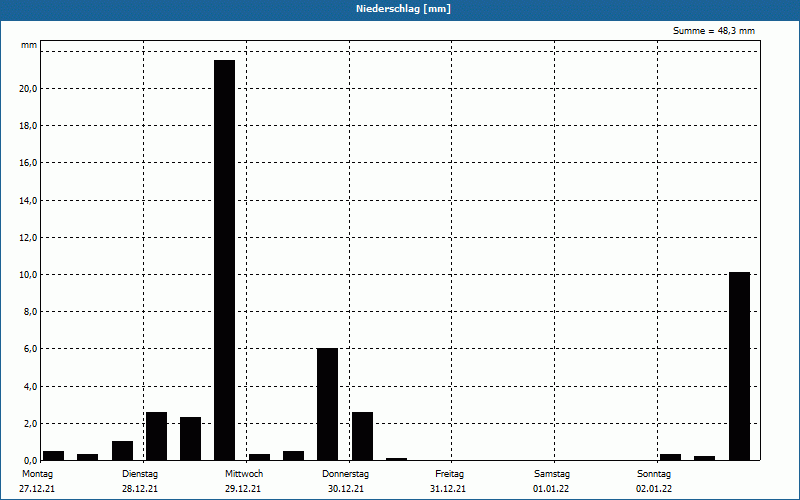Select the "Dienstag" day label

tap(140, 474)
